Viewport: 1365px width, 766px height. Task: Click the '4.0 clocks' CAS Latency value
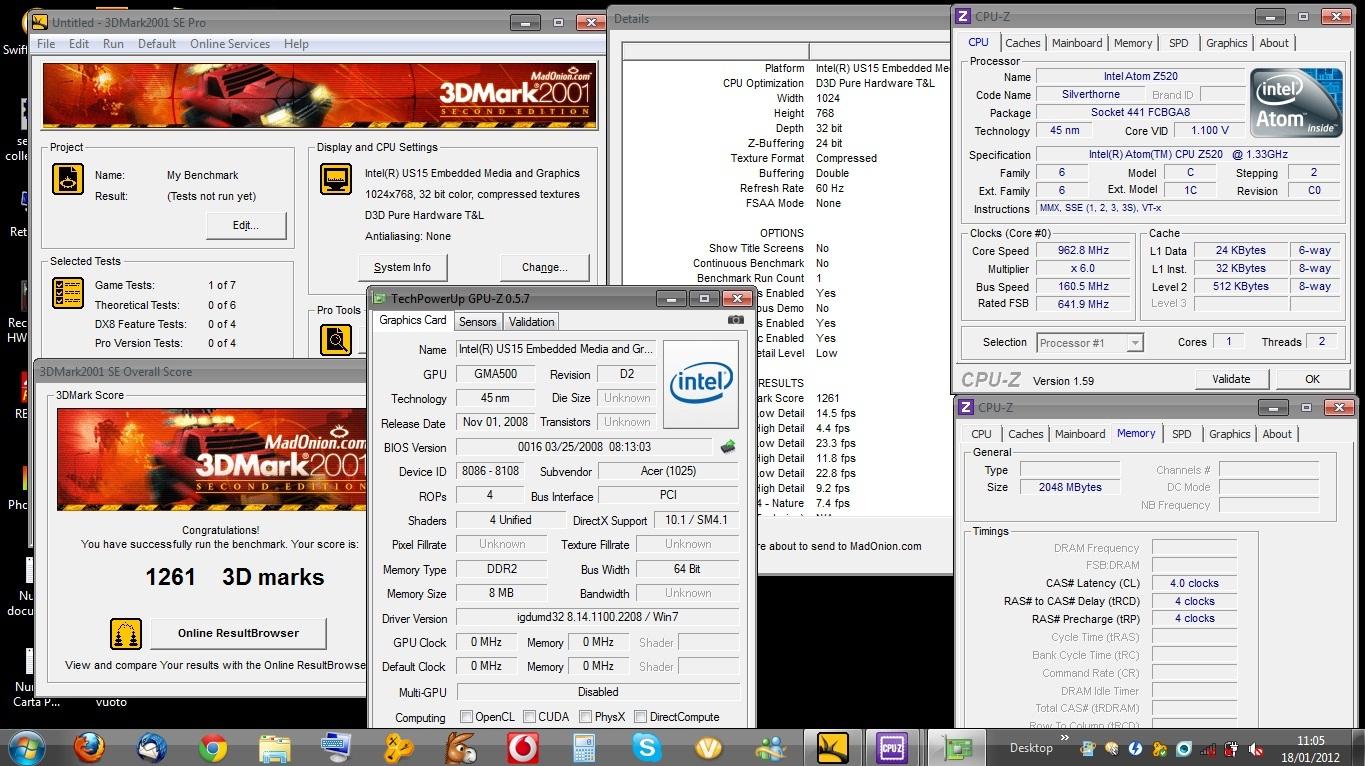tap(1194, 583)
